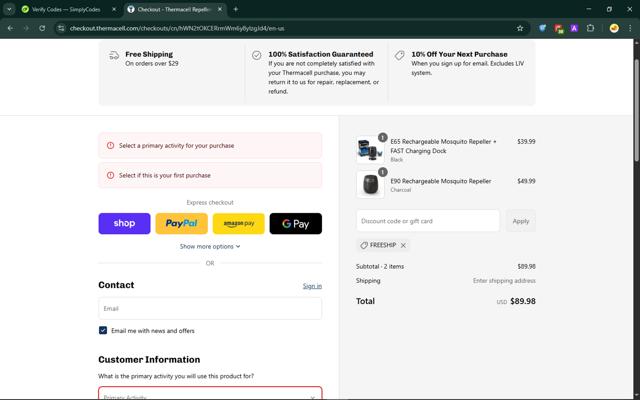
Task: Click the Satisfaction Guaranteed checkmark icon
Action: (x=256, y=55)
